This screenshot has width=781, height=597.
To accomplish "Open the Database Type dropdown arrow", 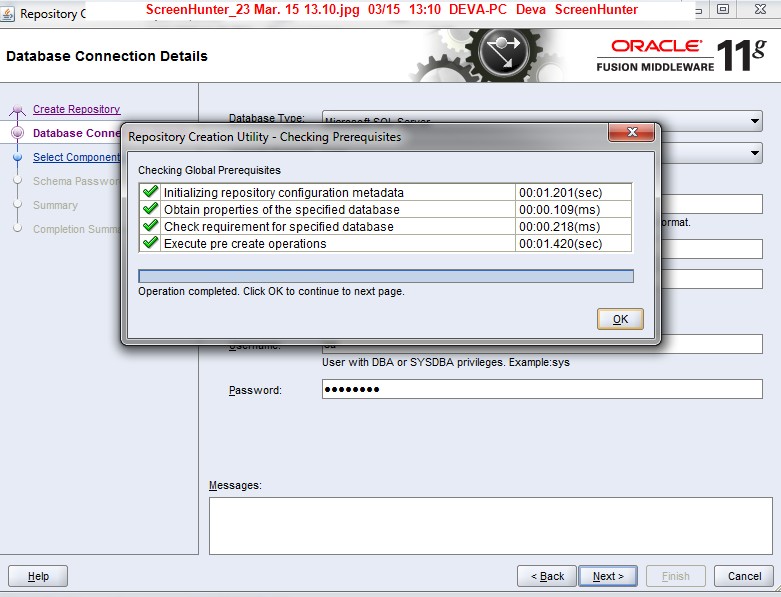I will [x=755, y=120].
